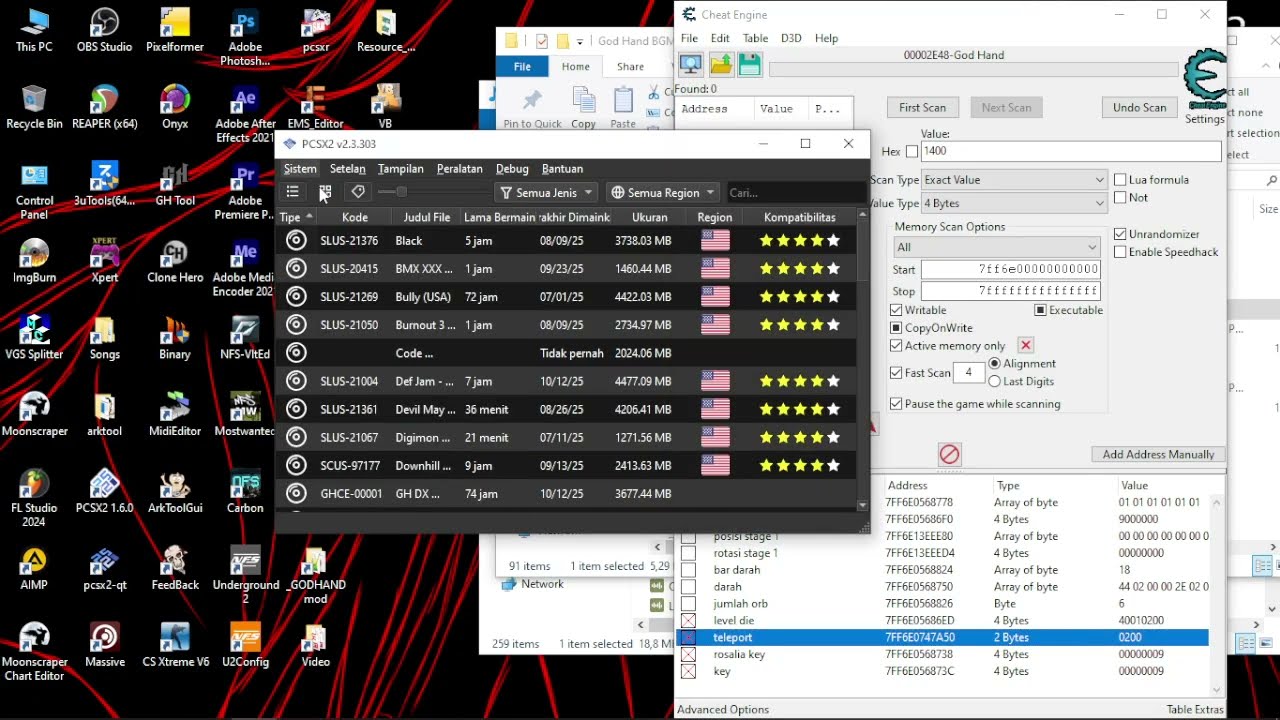Open Table Extras in Cheat Engine
The width and height of the screenshot is (1280, 720).
click(x=1195, y=710)
